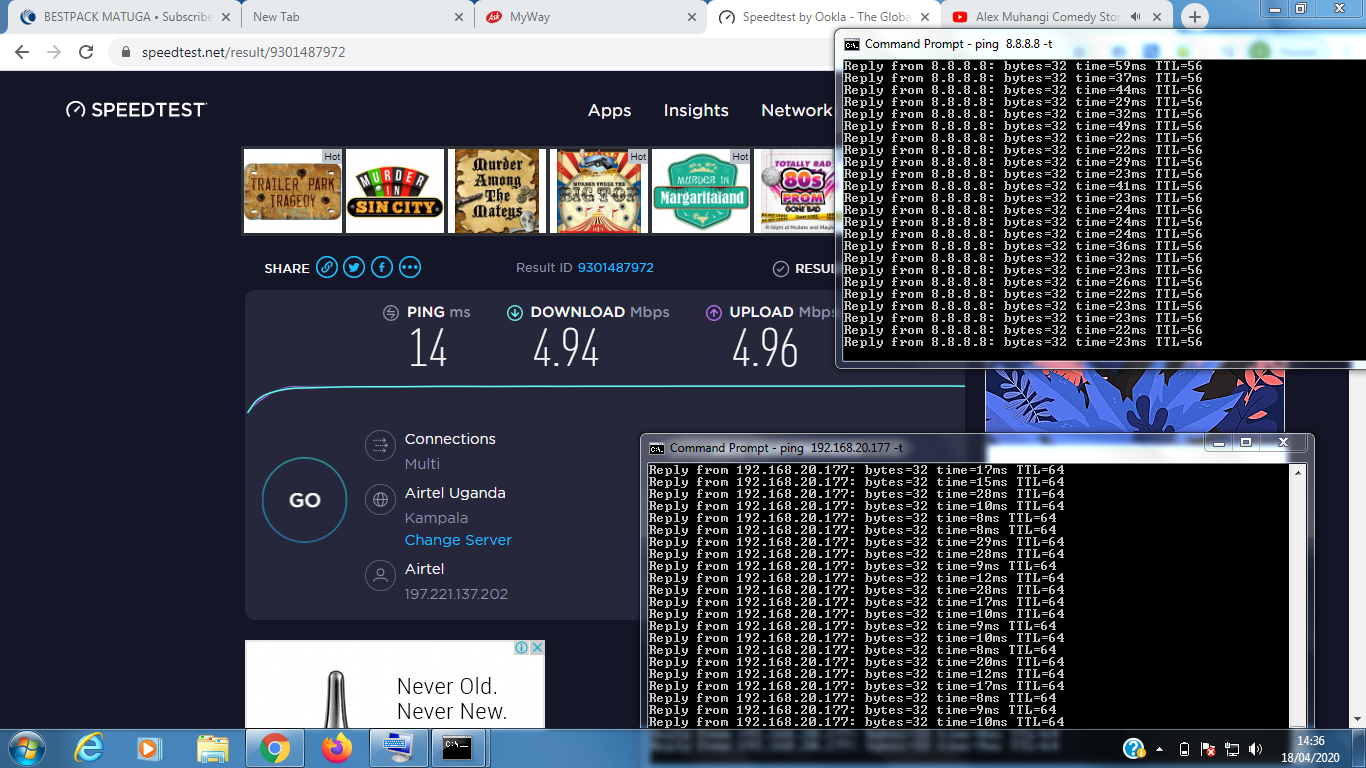Click the Change Server link

click(x=458, y=540)
